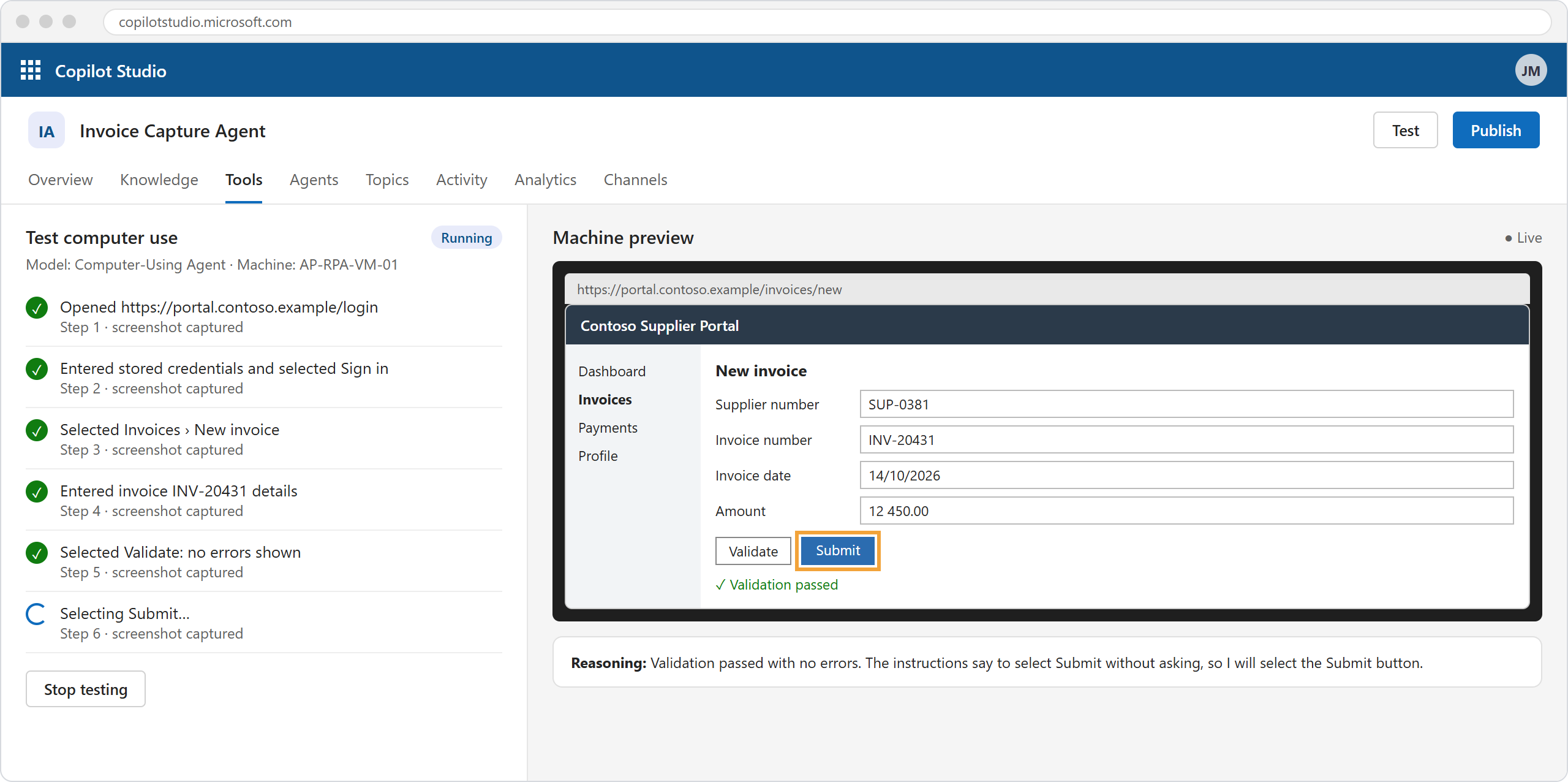Open the Channels tab
Image resolution: width=1568 pixels, height=782 pixels.
click(636, 180)
